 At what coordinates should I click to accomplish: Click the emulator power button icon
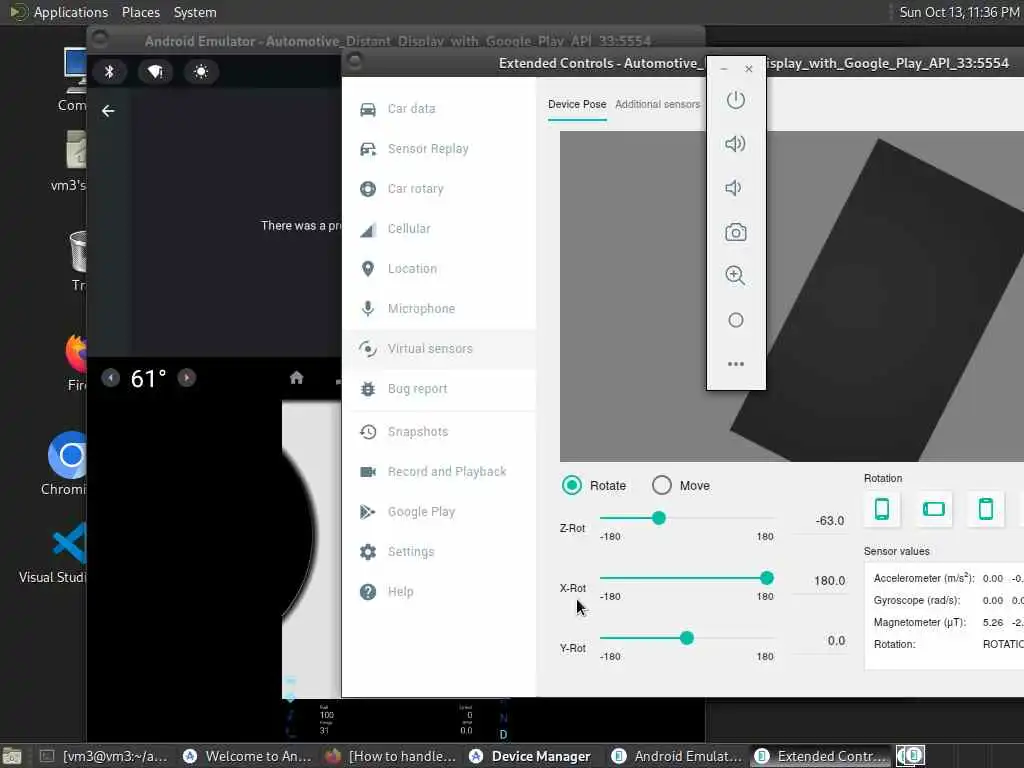pyautogui.click(x=735, y=100)
